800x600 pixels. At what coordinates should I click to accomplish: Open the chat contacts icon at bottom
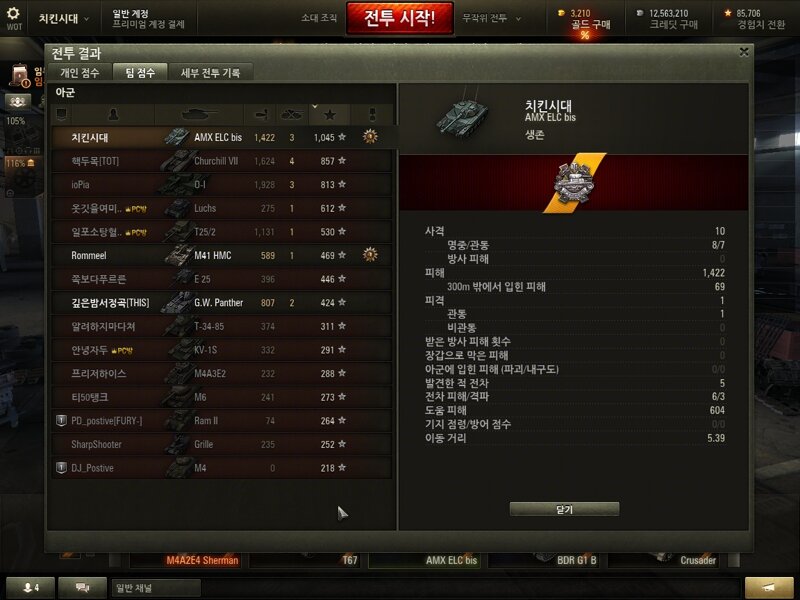click(x=83, y=588)
